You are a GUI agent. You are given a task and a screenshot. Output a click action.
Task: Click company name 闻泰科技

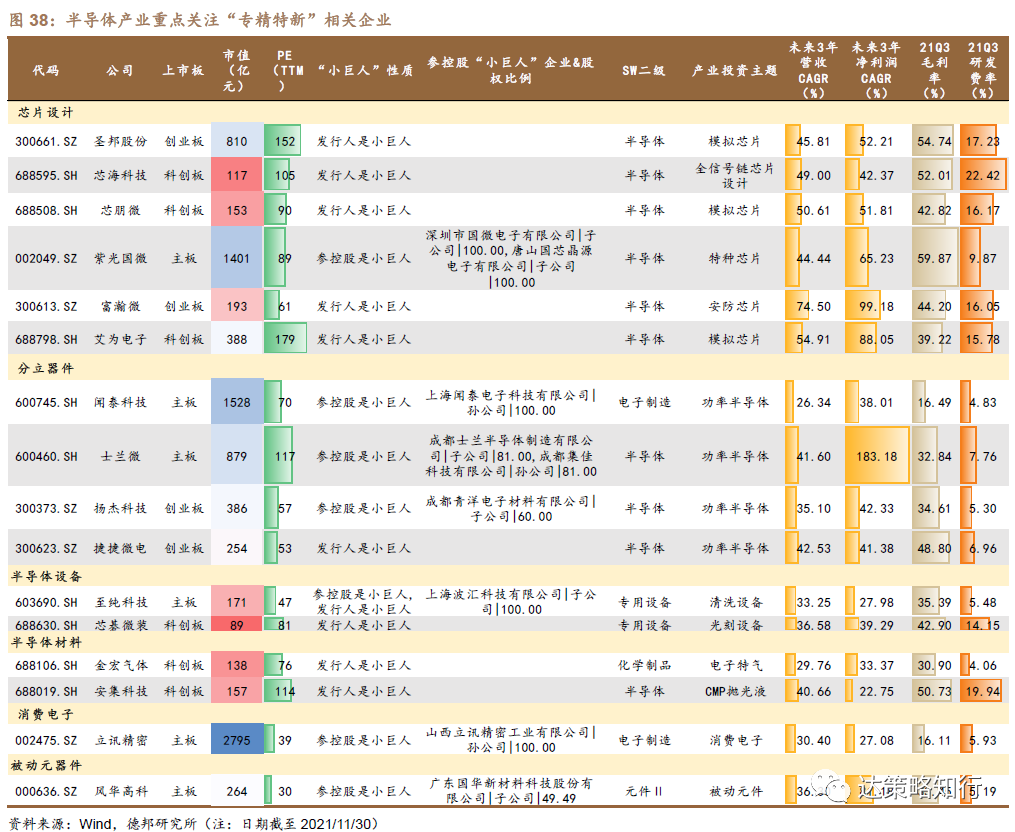[x=120, y=402]
